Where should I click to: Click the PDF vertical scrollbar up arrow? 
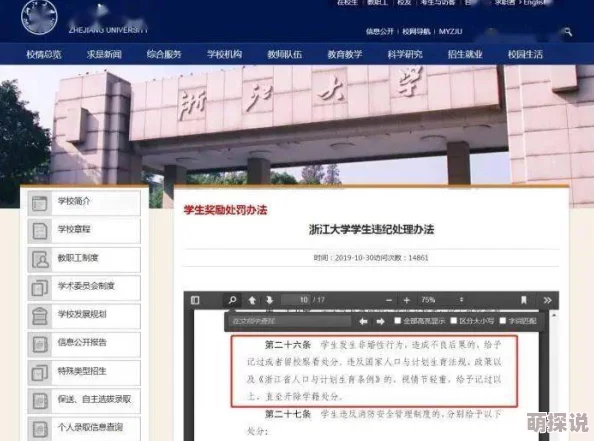point(554,315)
